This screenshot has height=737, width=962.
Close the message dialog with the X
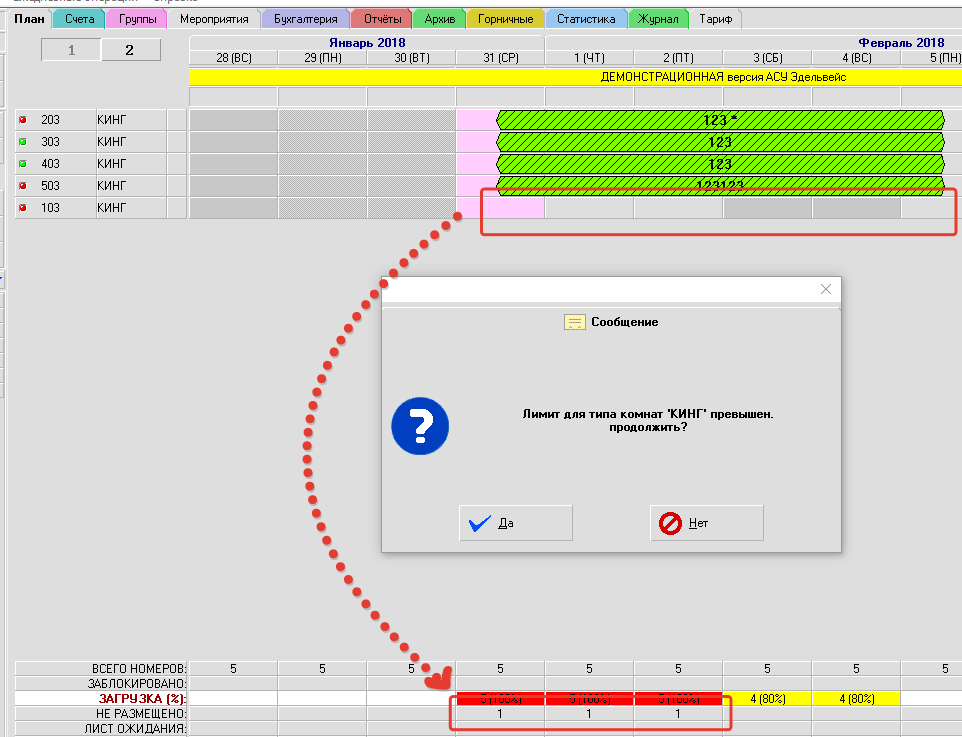click(x=825, y=289)
